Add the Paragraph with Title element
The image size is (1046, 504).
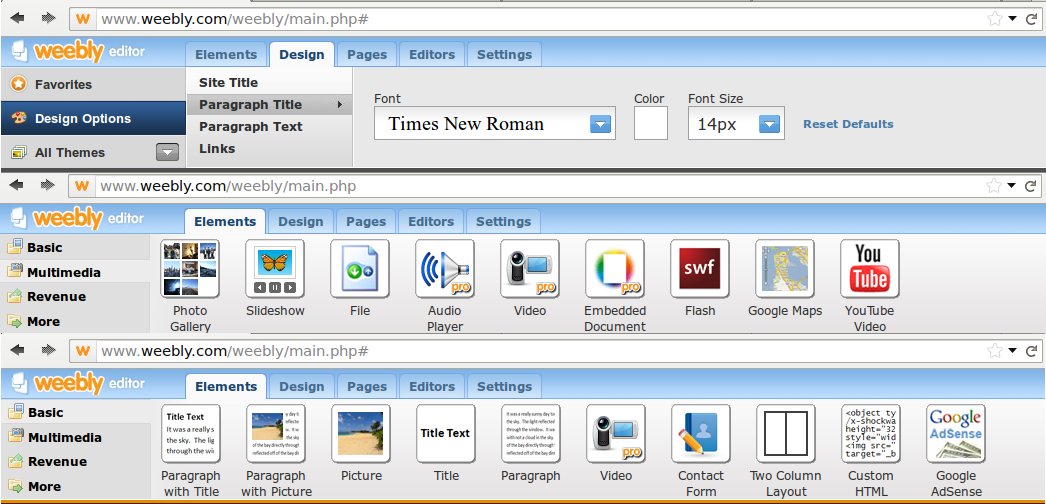point(191,433)
